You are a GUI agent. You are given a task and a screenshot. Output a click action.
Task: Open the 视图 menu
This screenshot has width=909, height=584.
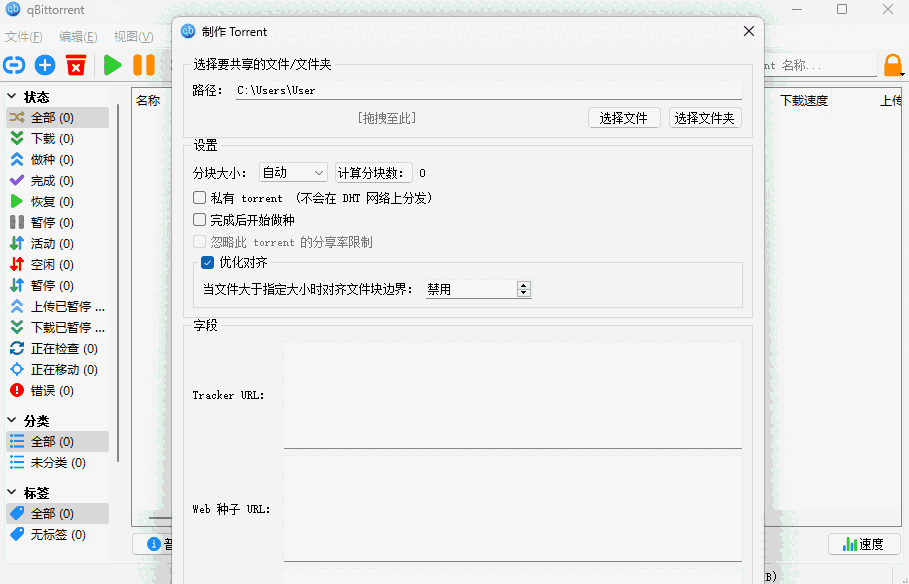[x=131, y=36]
